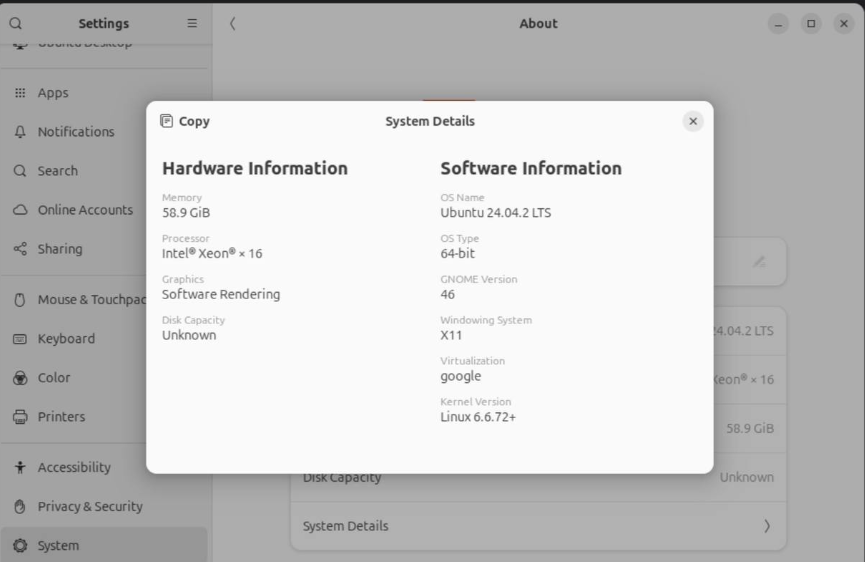Image resolution: width=865 pixels, height=562 pixels.
Task: Select System in the sidebar
Action: [105, 545]
